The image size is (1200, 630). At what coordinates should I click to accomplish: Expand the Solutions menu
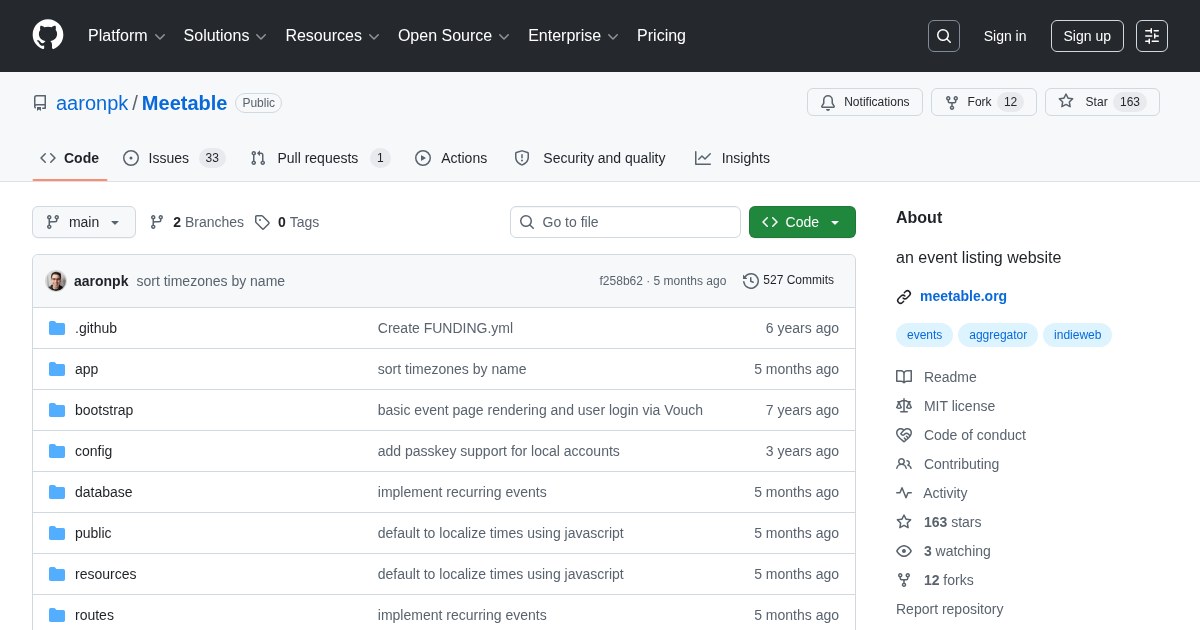pos(225,36)
